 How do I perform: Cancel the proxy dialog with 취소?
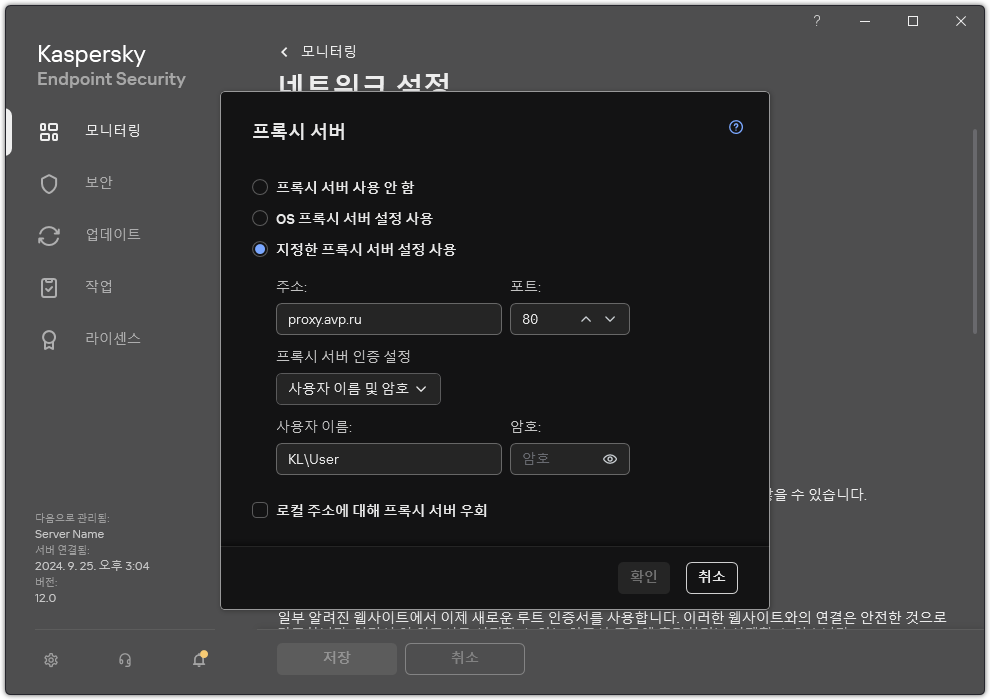pyautogui.click(x=710, y=577)
